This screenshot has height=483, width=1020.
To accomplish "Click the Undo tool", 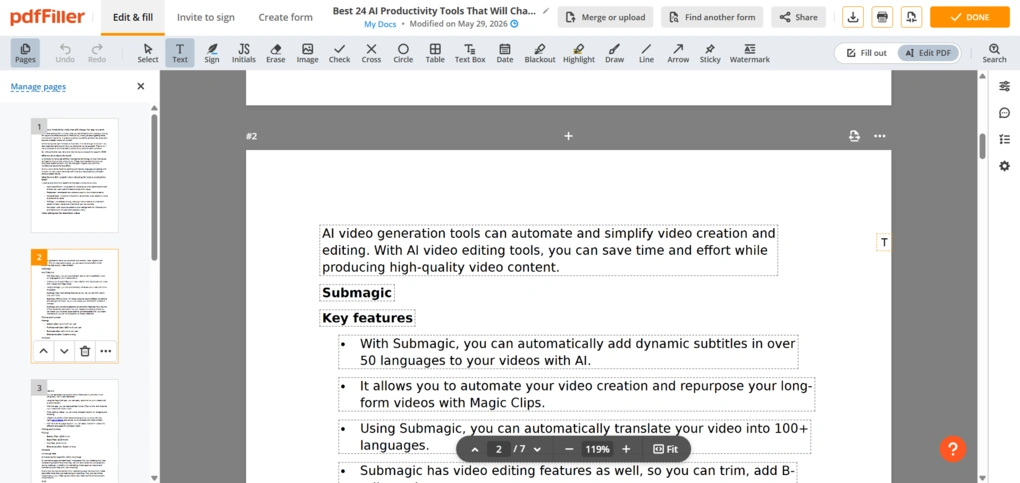I will click(x=65, y=53).
